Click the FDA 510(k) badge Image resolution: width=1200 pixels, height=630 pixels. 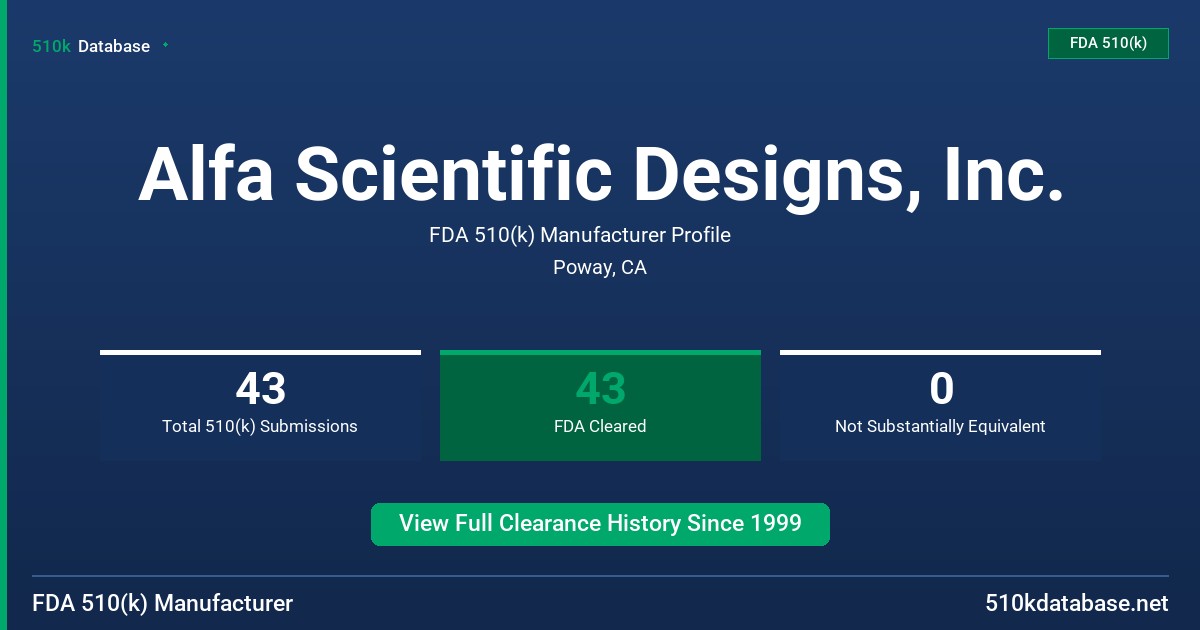click(1108, 43)
